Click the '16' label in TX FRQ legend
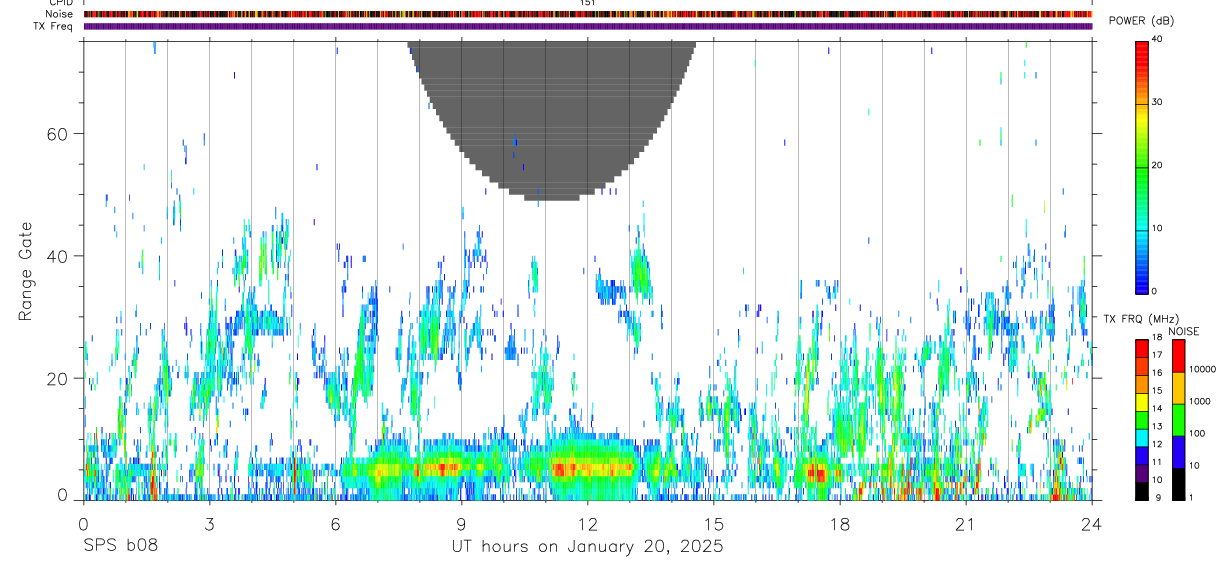Image resolution: width=1228 pixels, height=567 pixels. [x=1157, y=373]
